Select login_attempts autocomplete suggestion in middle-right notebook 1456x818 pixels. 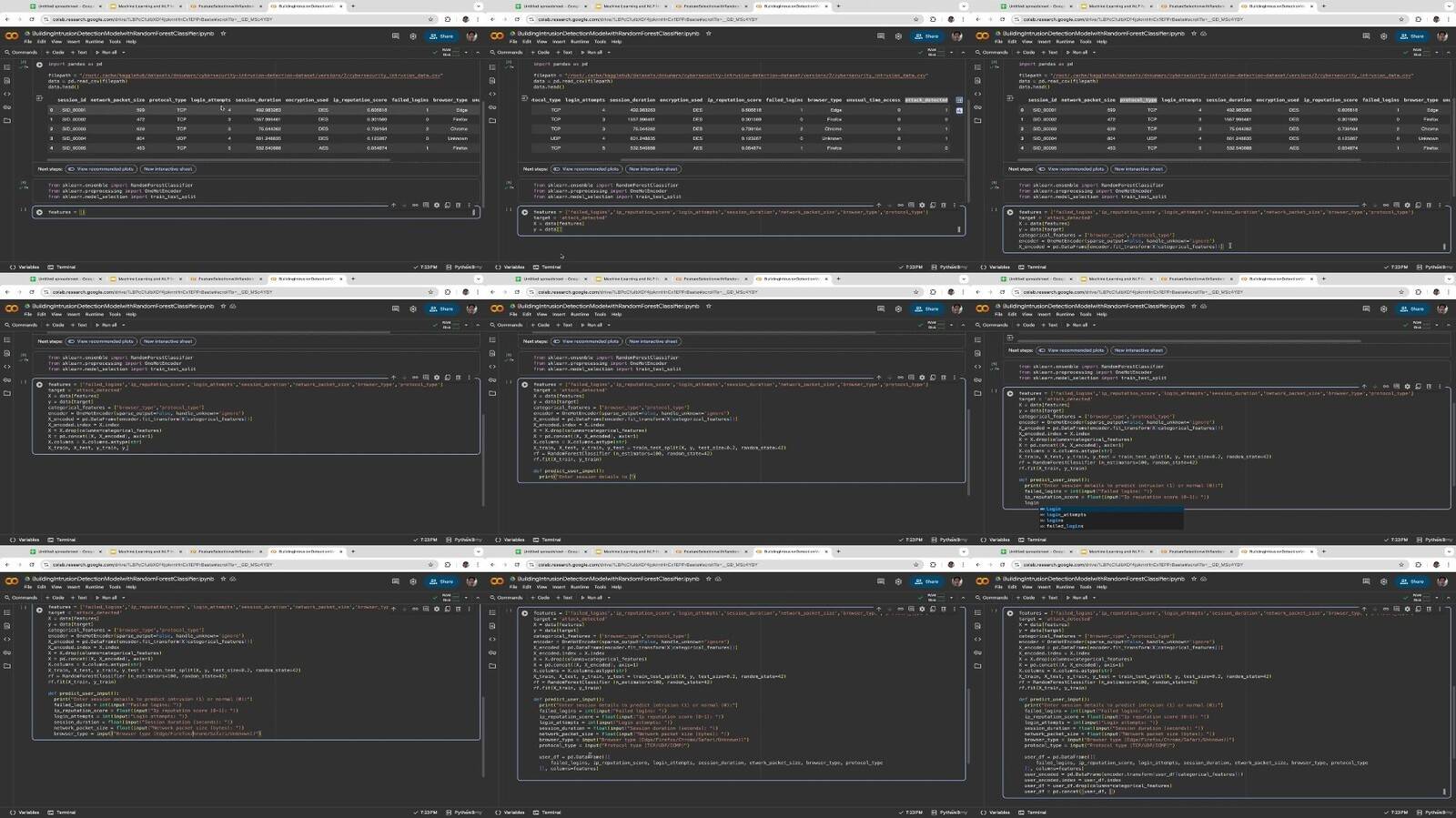point(1066,515)
